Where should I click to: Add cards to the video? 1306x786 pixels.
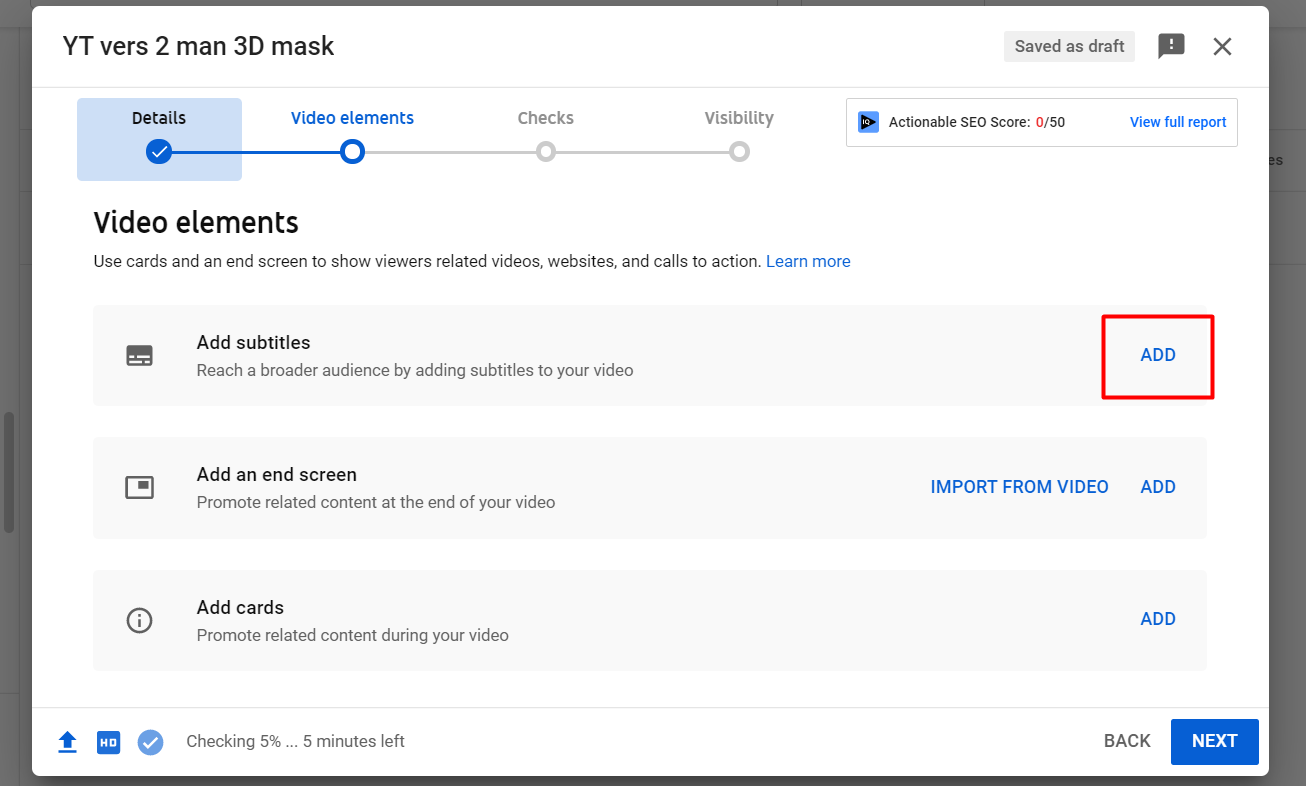(x=1158, y=619)
